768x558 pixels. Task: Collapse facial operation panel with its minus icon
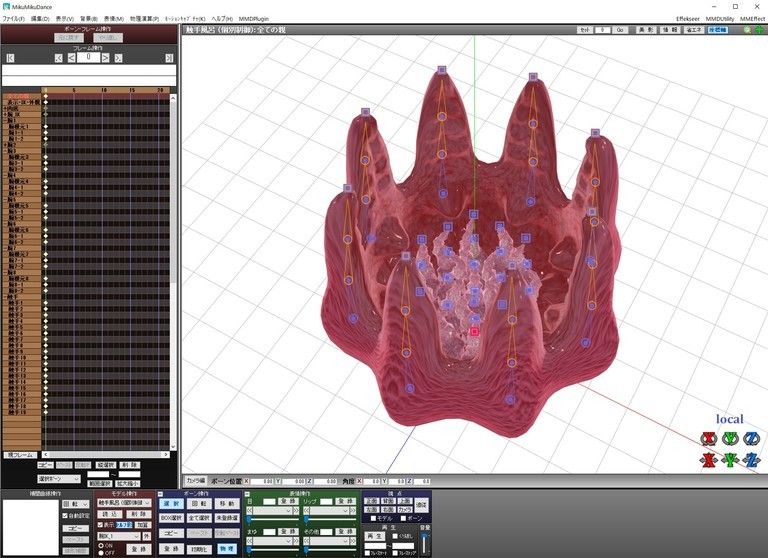pos(247,494)
